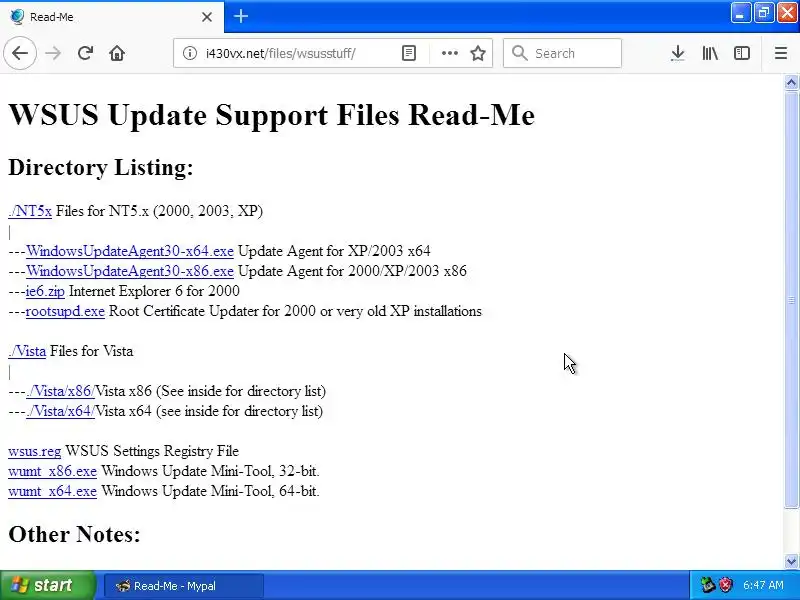Open page actions three-dot menu
800x600 pixels.
(x=449, y=53)
